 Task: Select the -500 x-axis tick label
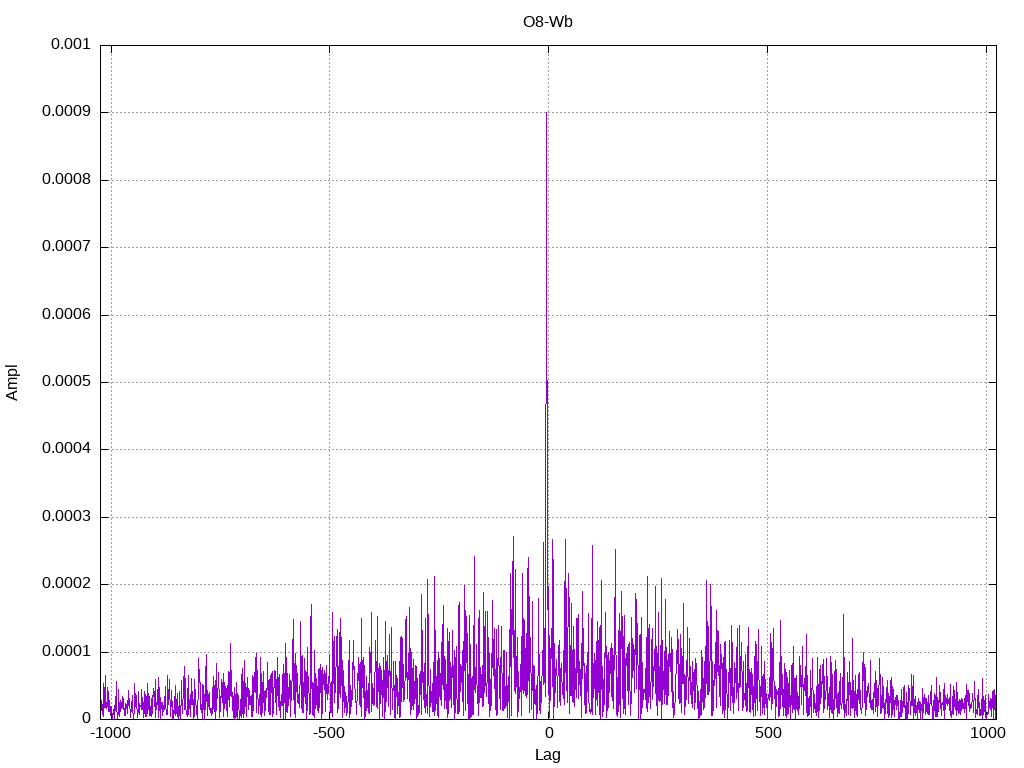[328, 733]
